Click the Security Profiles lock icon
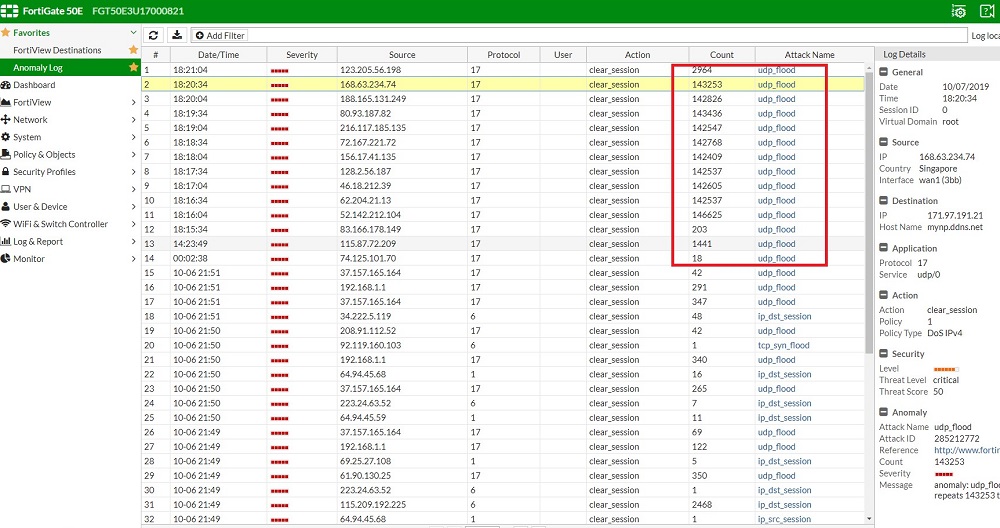 click(x=6, y=172)
